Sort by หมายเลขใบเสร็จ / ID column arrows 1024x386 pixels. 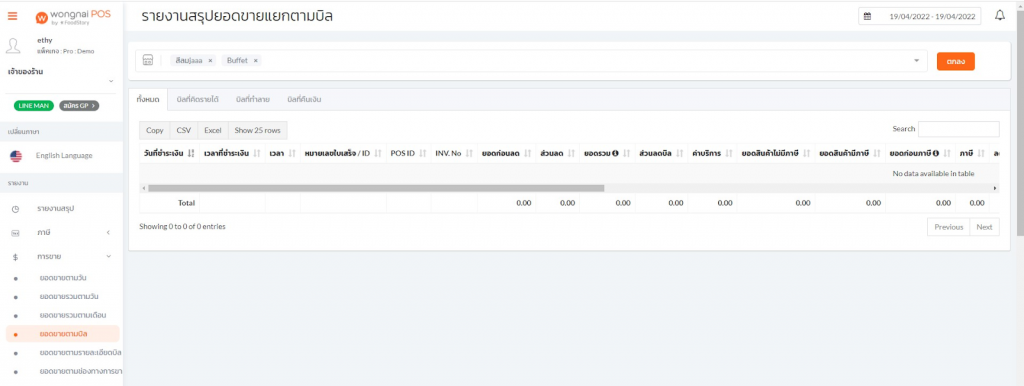click(378, 153)
